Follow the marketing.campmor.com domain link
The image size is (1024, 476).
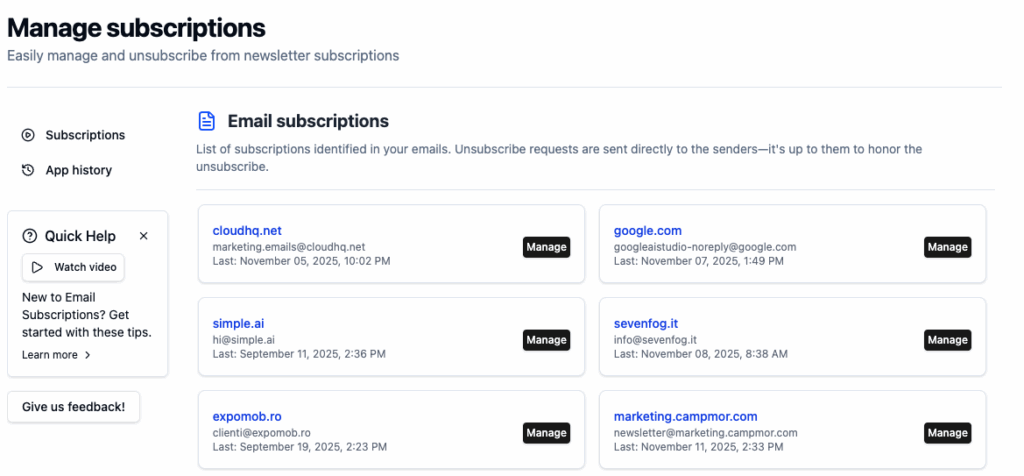coord(685,416)
